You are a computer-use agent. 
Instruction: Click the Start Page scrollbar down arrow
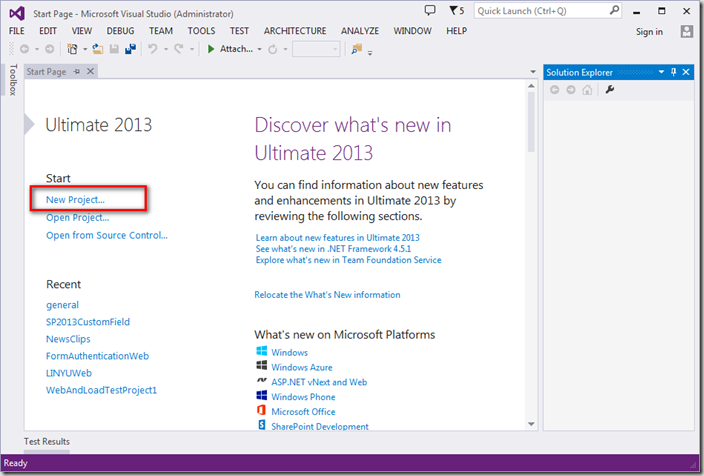531,424
